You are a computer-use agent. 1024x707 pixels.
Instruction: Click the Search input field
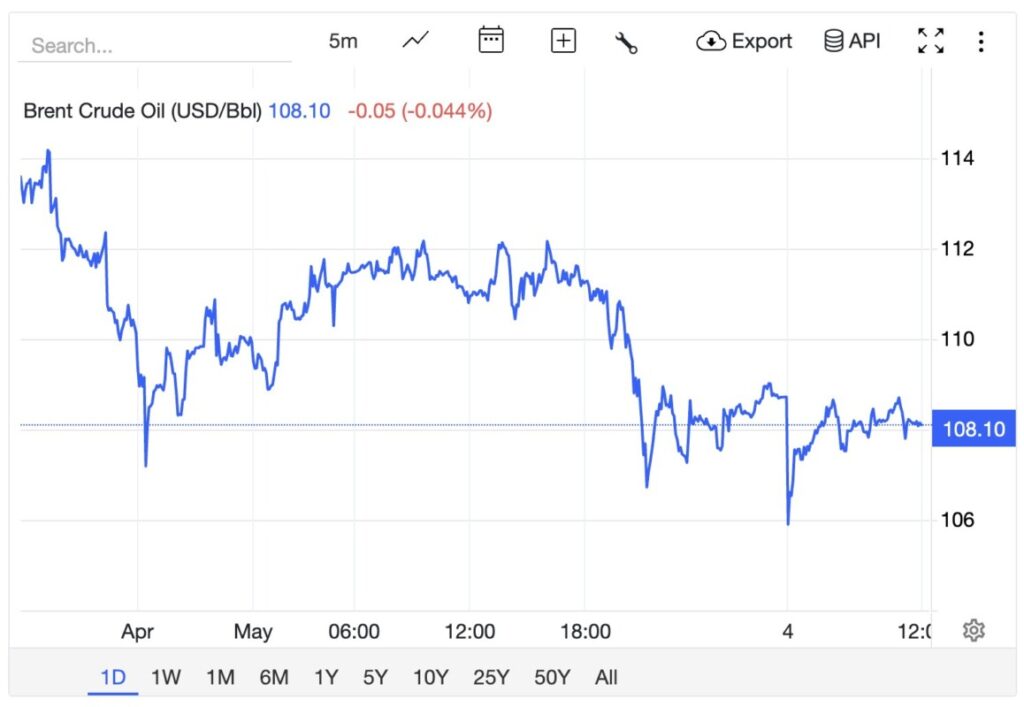(155, 46)
